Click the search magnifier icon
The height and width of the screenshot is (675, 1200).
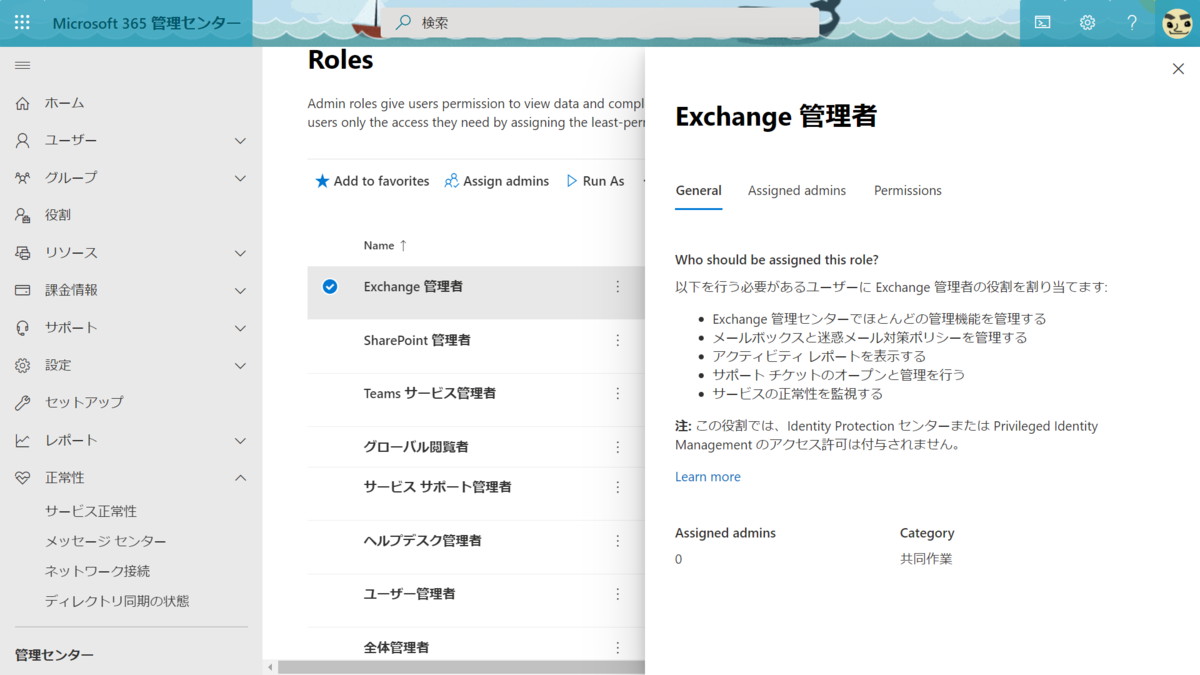403,22
